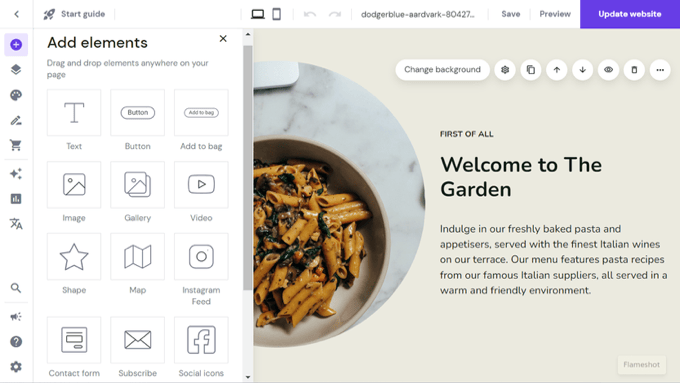The height and width of the screenshot is (383, 680).
Task: Open the styles palette icon in sidebar
Action: click(16, 95)
